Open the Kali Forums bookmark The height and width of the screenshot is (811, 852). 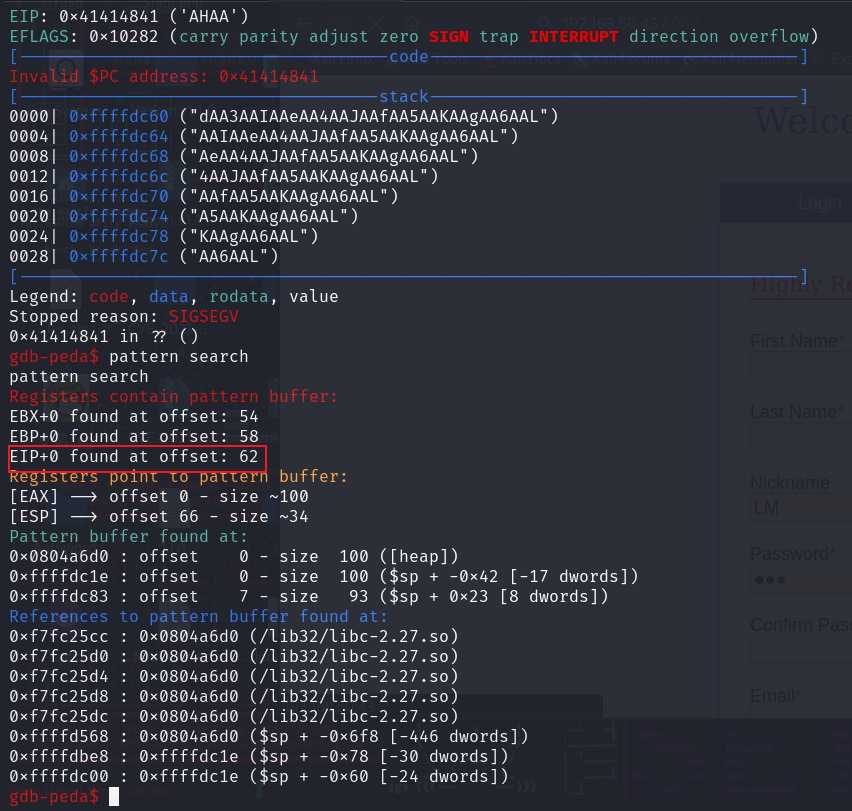coord(623,59)
